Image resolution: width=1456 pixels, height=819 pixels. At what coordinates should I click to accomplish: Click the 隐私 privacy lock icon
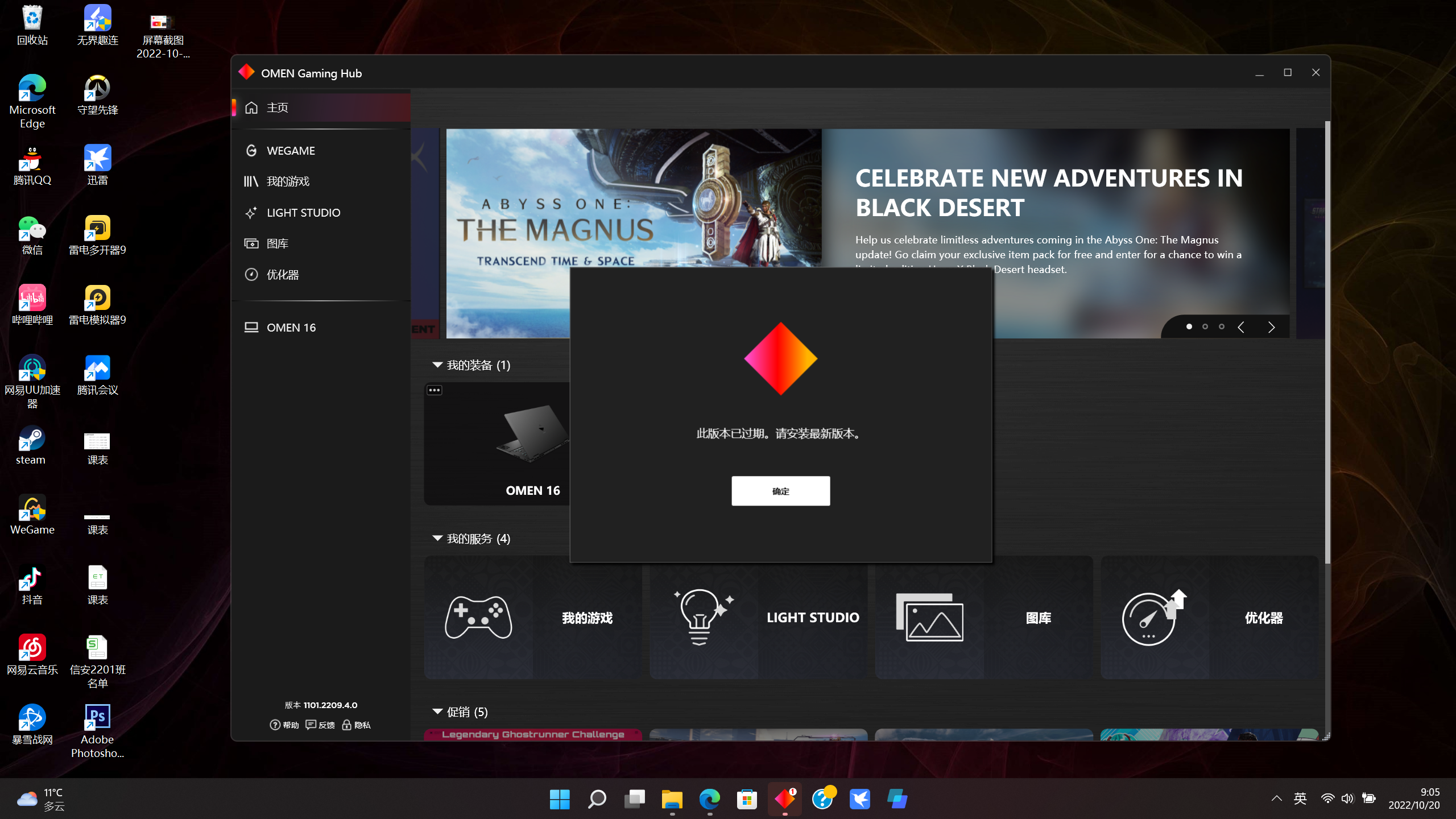click(x=346, y=725)
